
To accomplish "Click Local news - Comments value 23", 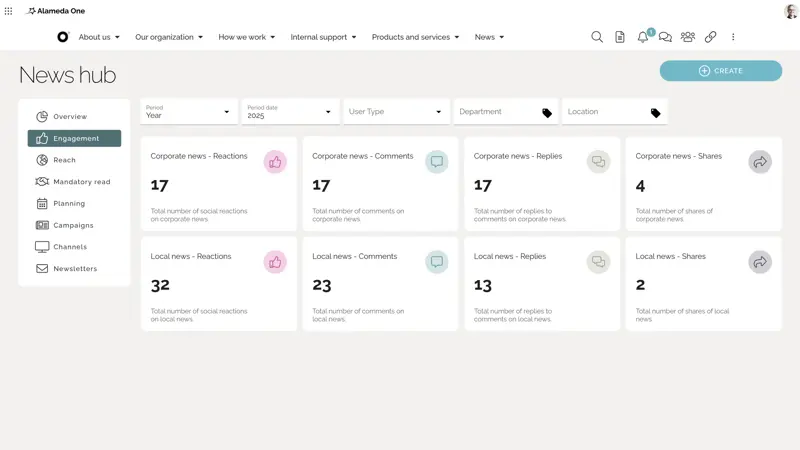I will click(x=322, y=285).
